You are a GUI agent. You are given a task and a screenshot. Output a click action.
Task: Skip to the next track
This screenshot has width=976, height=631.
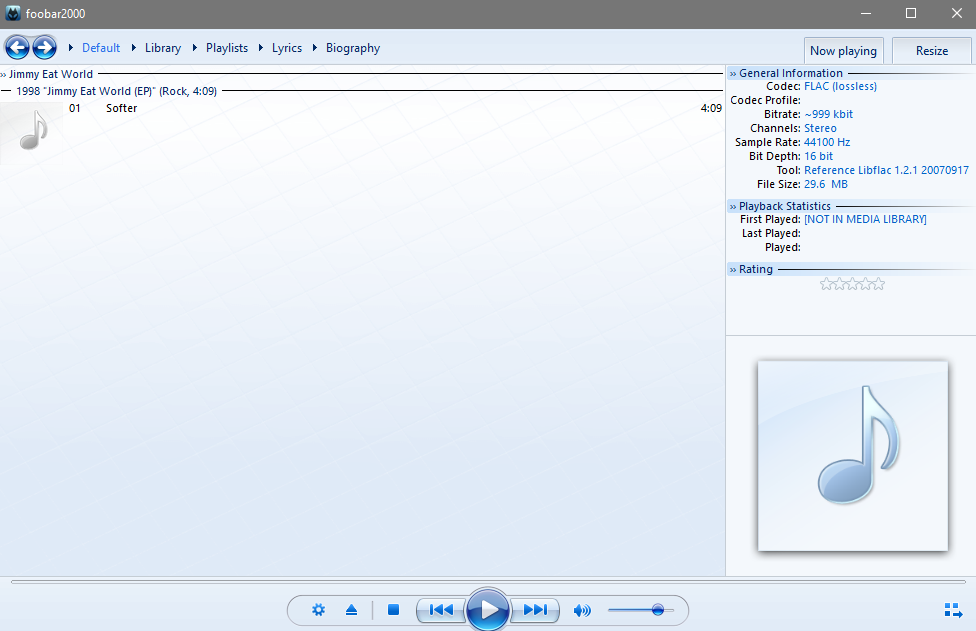coord(535,610)
